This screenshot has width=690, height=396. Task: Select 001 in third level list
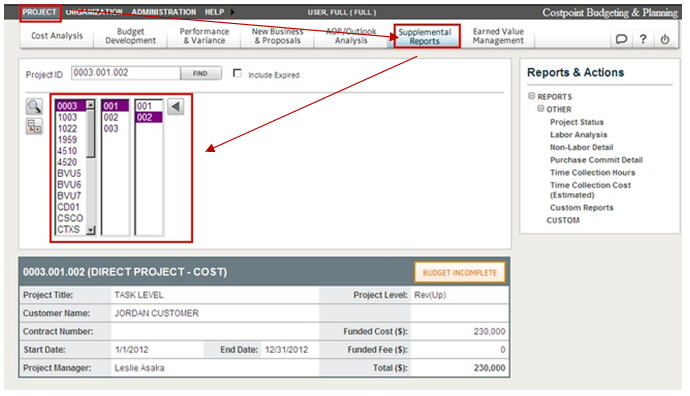(x=149, y=106)
